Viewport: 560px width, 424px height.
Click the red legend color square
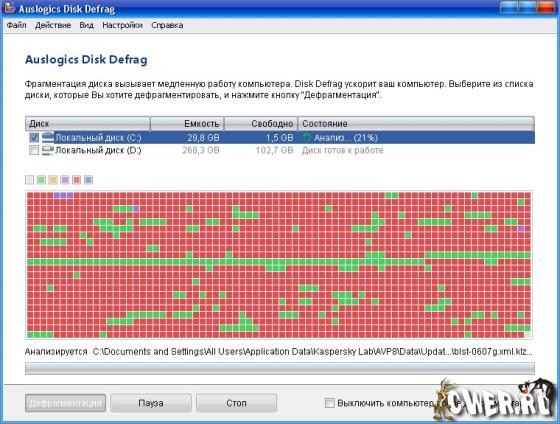point(76,180)
